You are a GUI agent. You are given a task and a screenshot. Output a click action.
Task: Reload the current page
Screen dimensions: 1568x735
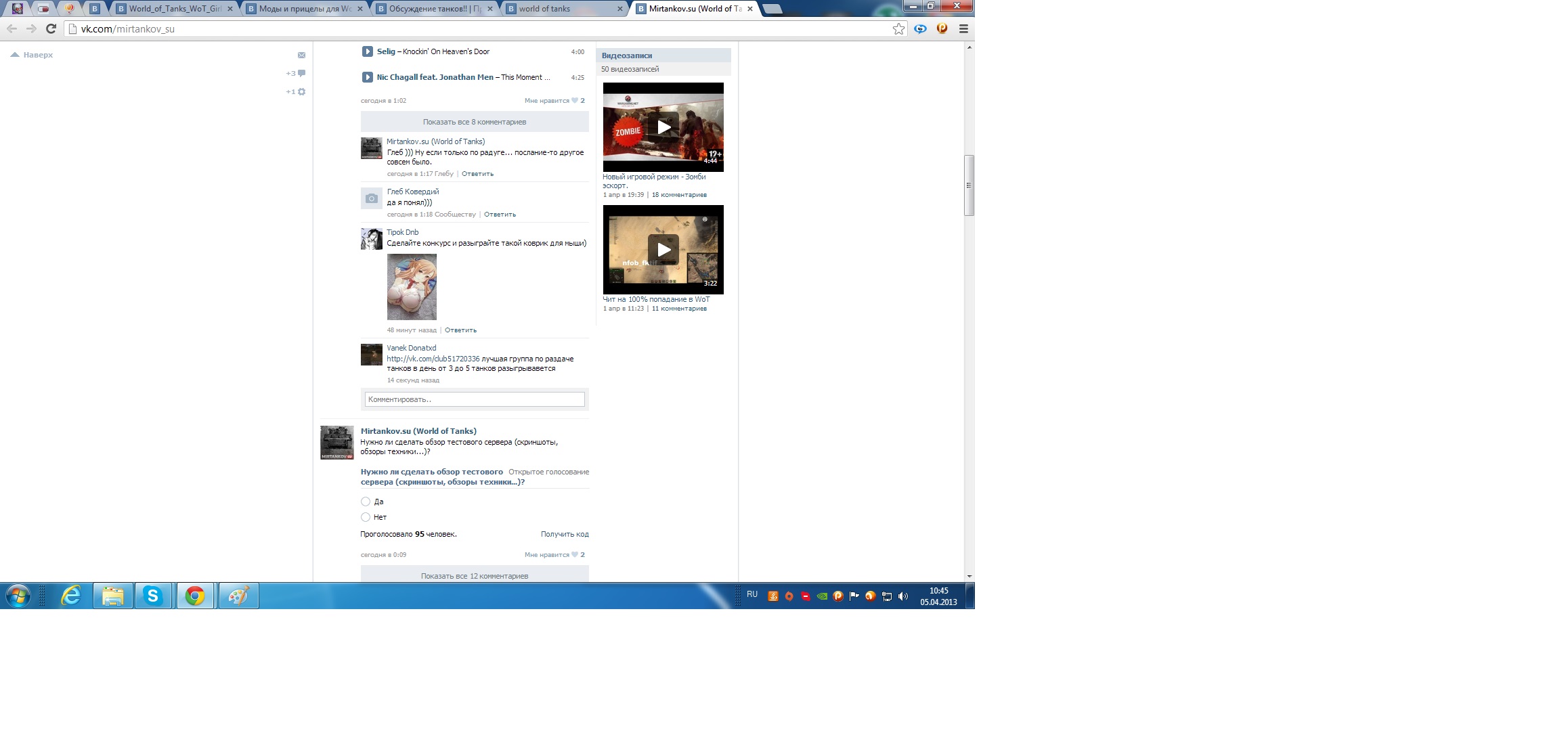[x=51, y=28]
